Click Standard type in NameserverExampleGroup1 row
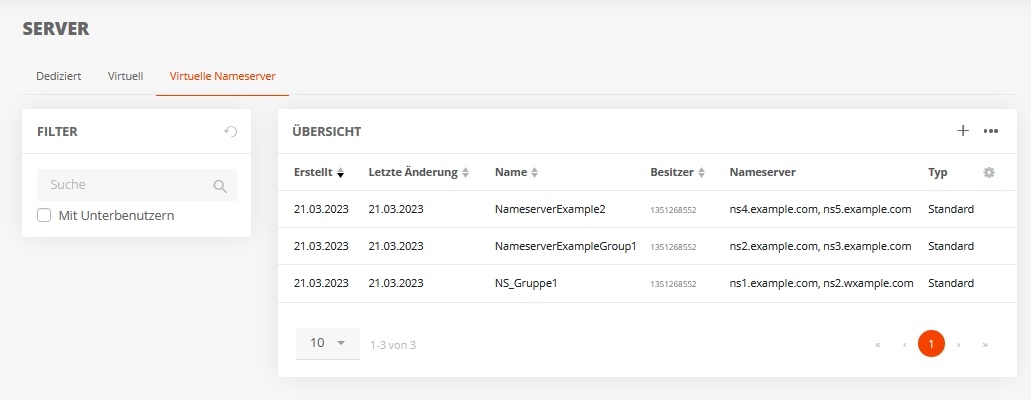 pyautogui.click(x=951, y=246)
